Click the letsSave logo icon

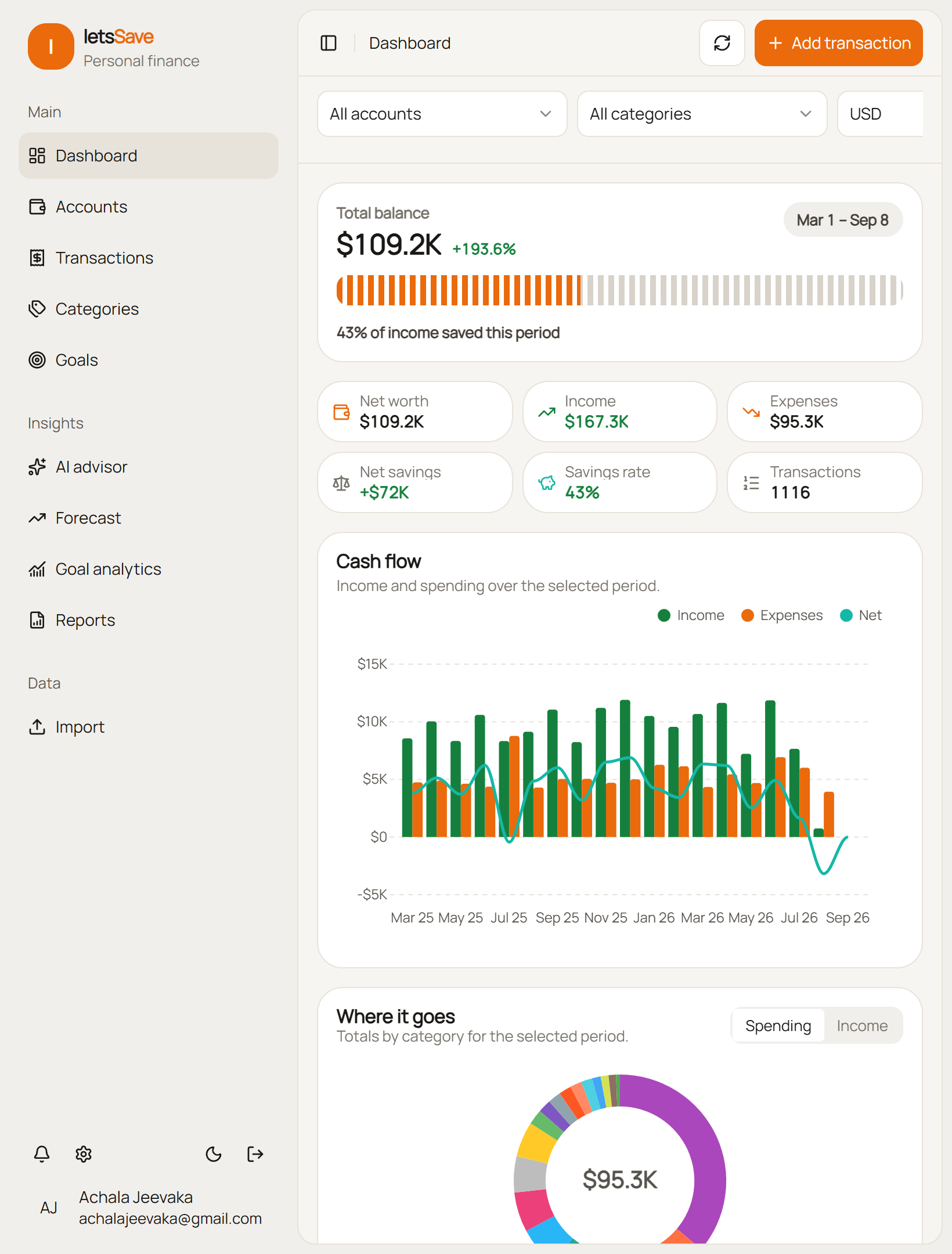[x=51, y=46]
